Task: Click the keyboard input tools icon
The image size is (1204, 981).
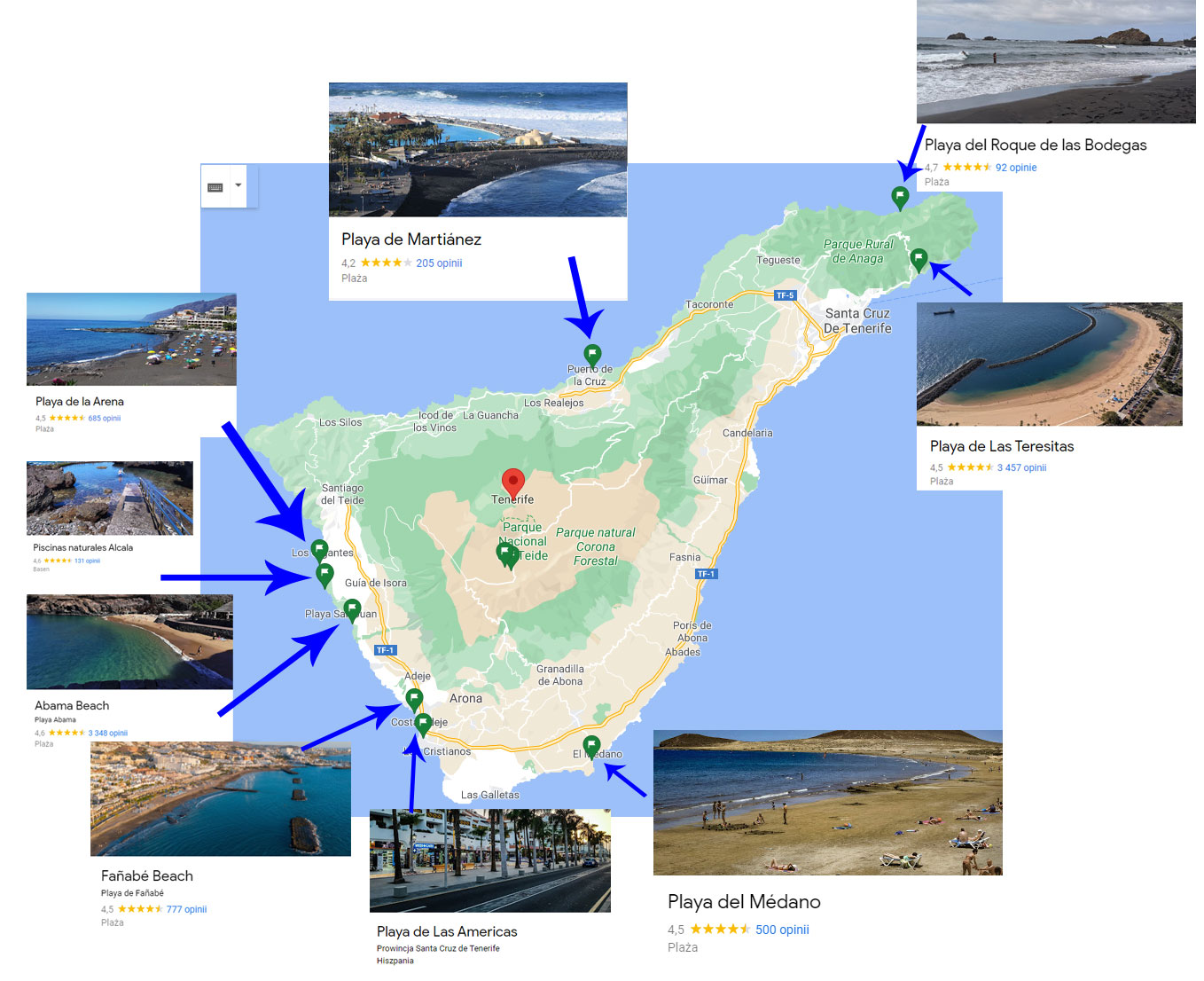Action: click(215, 187)
